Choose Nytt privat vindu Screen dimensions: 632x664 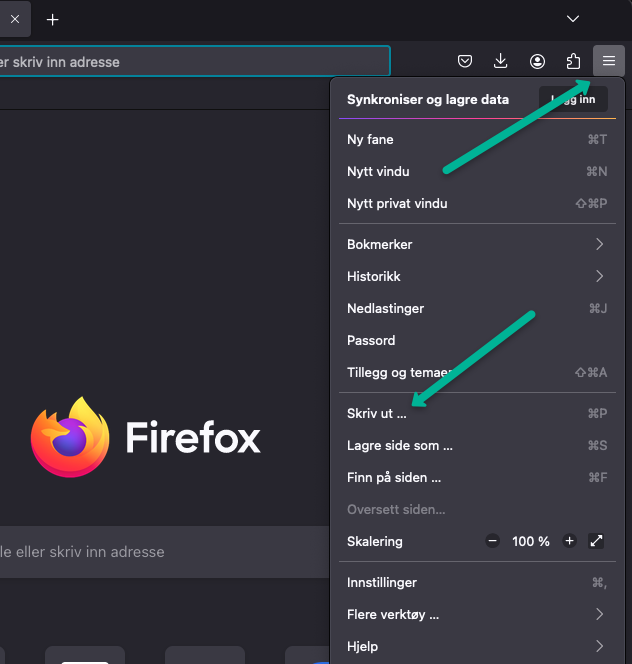(x=397, y=203)
